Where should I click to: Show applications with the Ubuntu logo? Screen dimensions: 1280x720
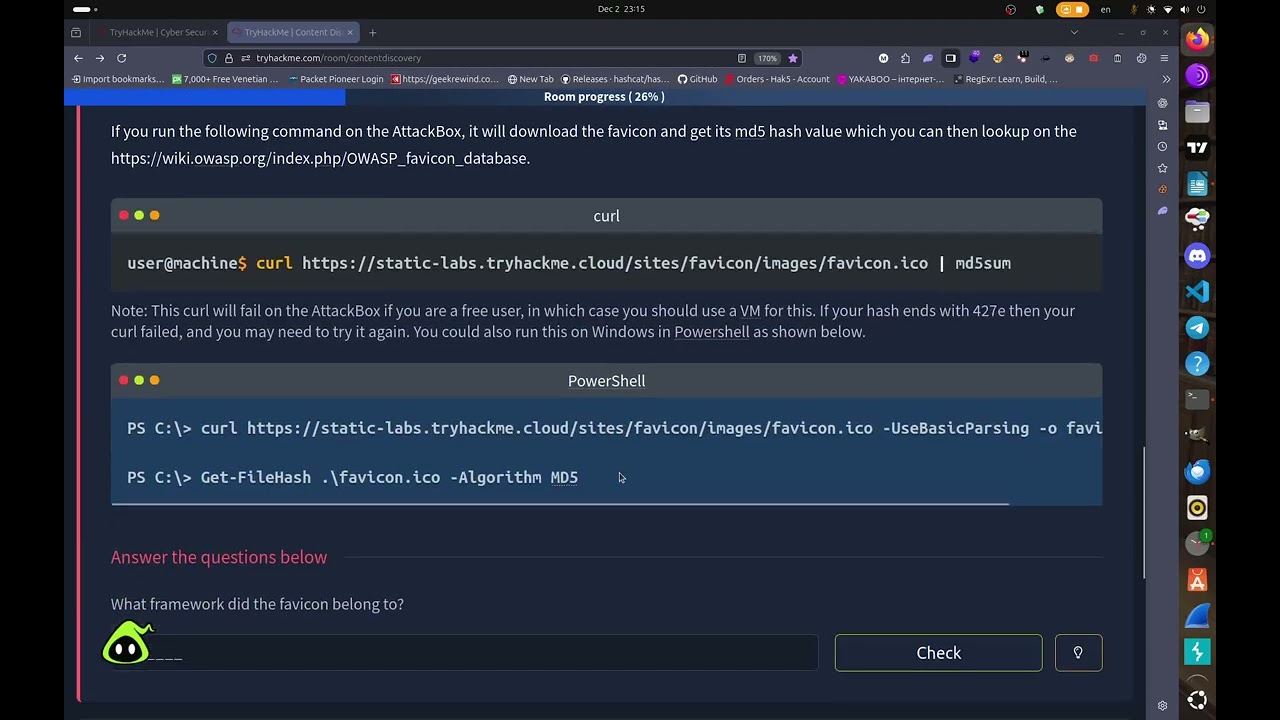1197,700
